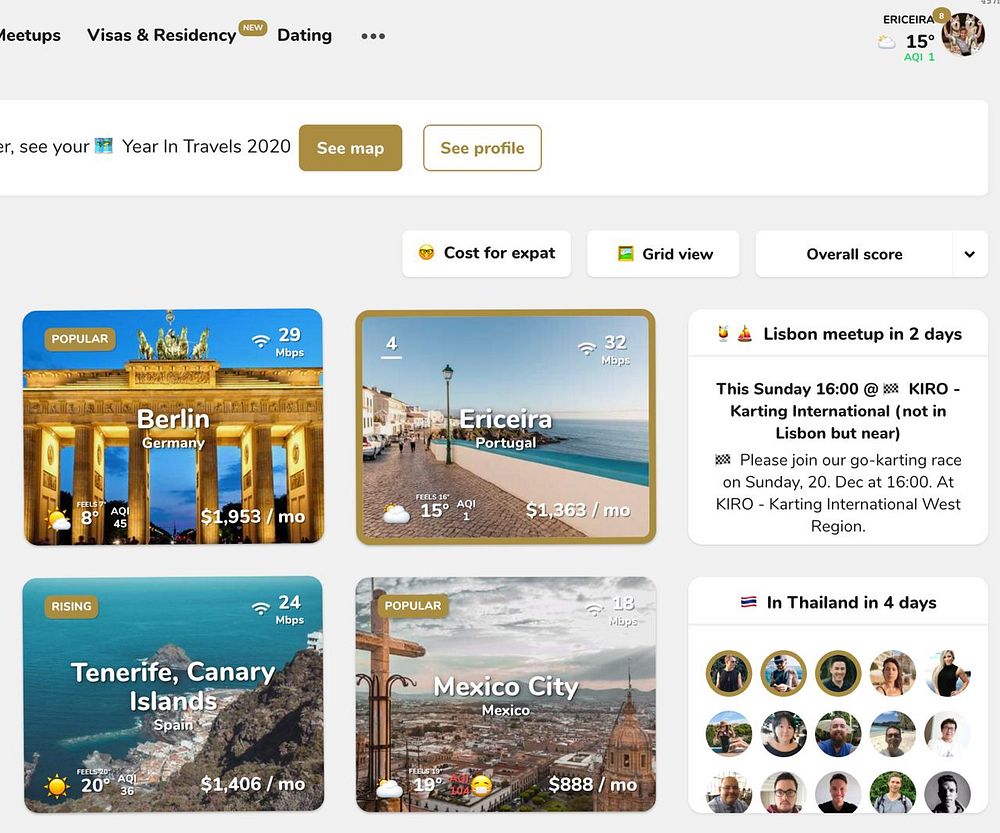The width and height of the screenshot is (1000, 833).
Task: Open the Visas & Residency menu item
Action: (x=161, y=35)
